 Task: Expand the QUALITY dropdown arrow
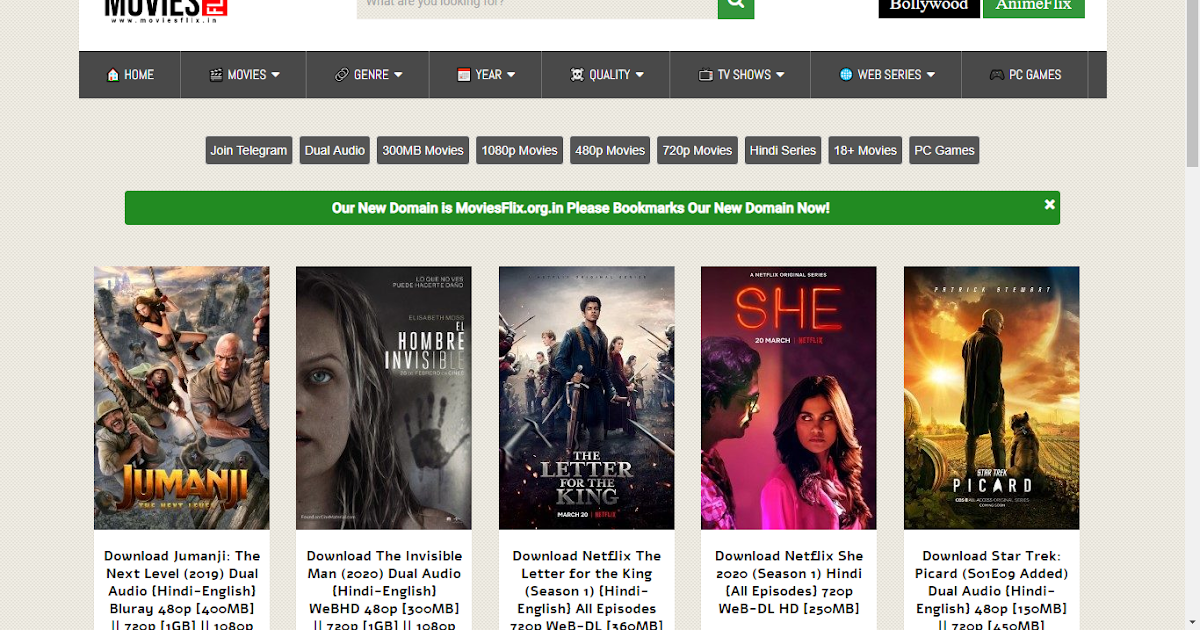click(639, 75)
